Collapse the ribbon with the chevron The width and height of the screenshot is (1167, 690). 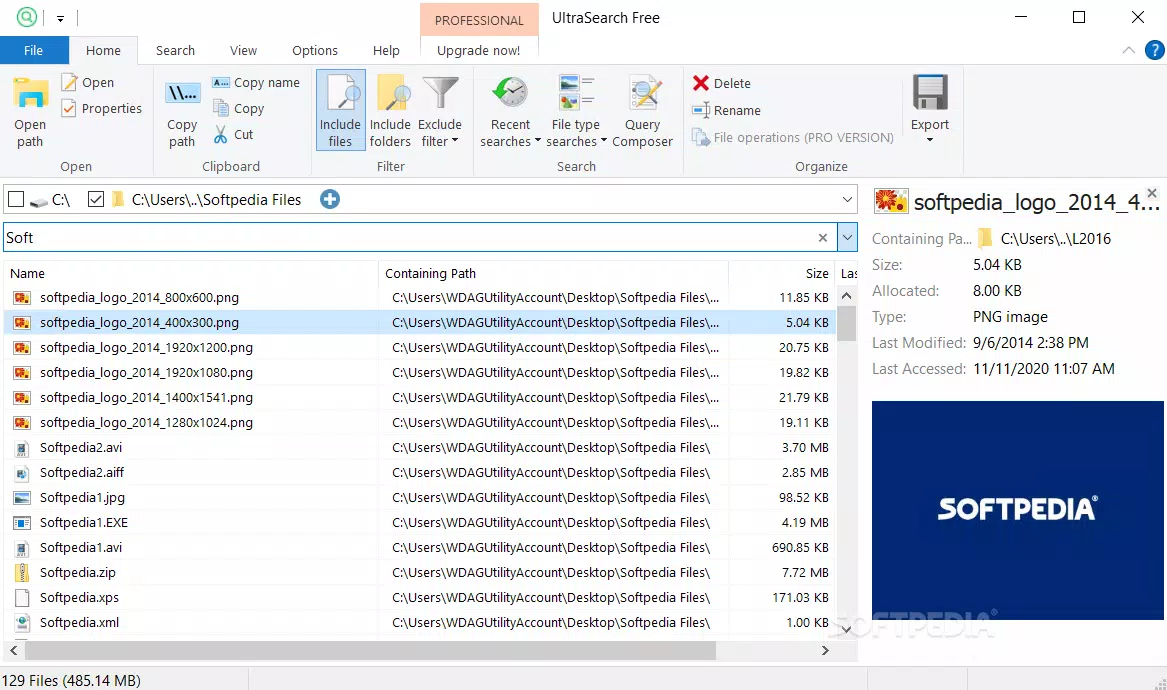1128,50
